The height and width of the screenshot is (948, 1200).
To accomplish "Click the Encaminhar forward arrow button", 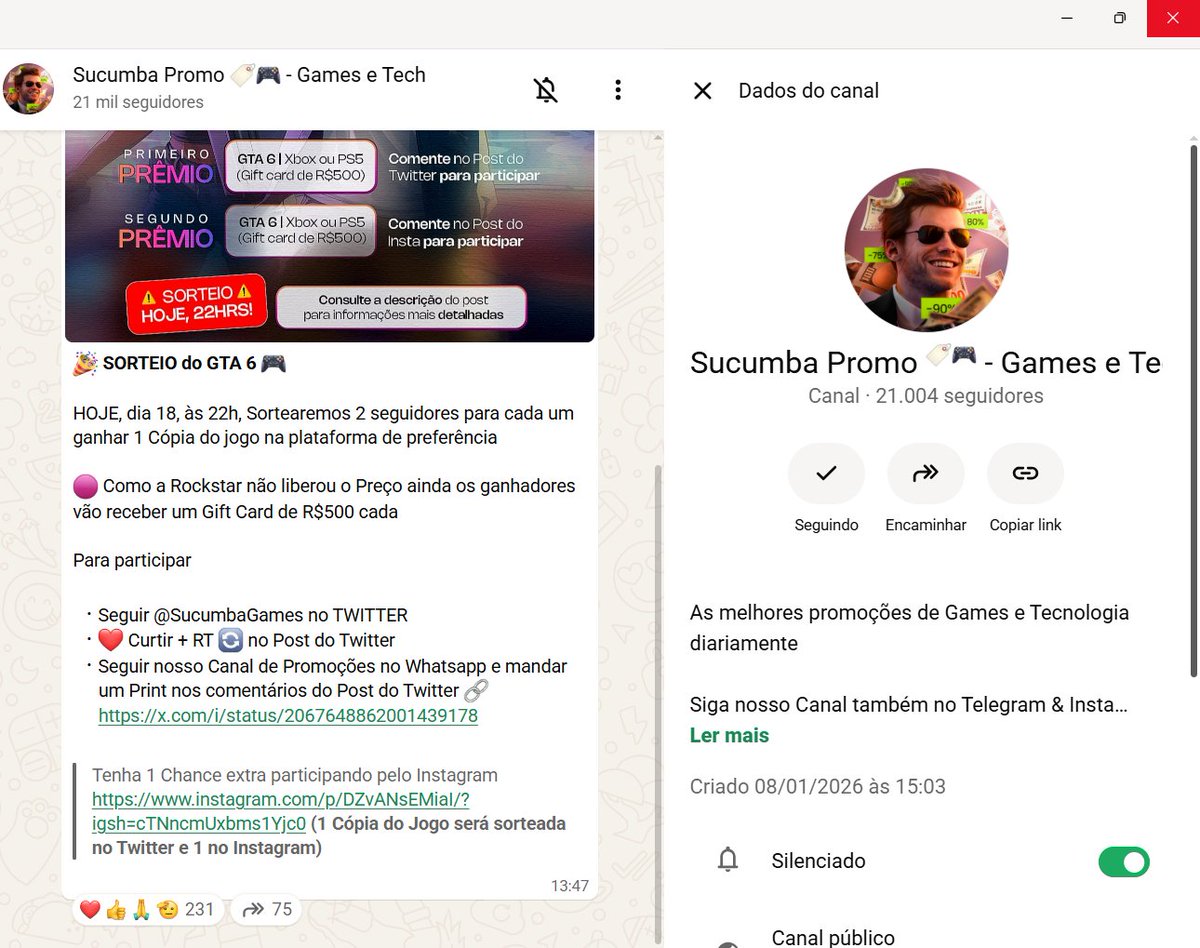I will coord(926,473).
